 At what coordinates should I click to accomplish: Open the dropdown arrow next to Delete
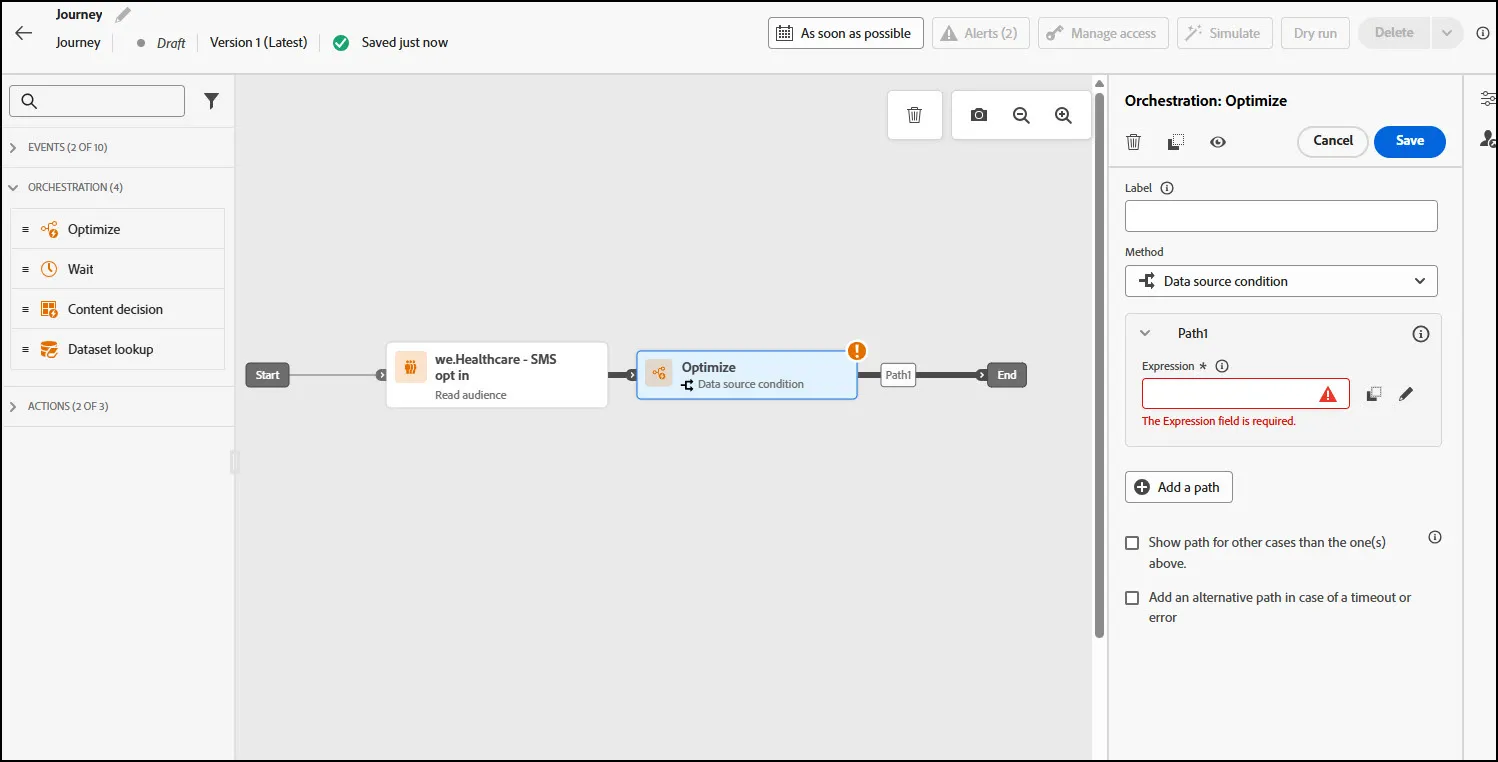[1446, 33]
